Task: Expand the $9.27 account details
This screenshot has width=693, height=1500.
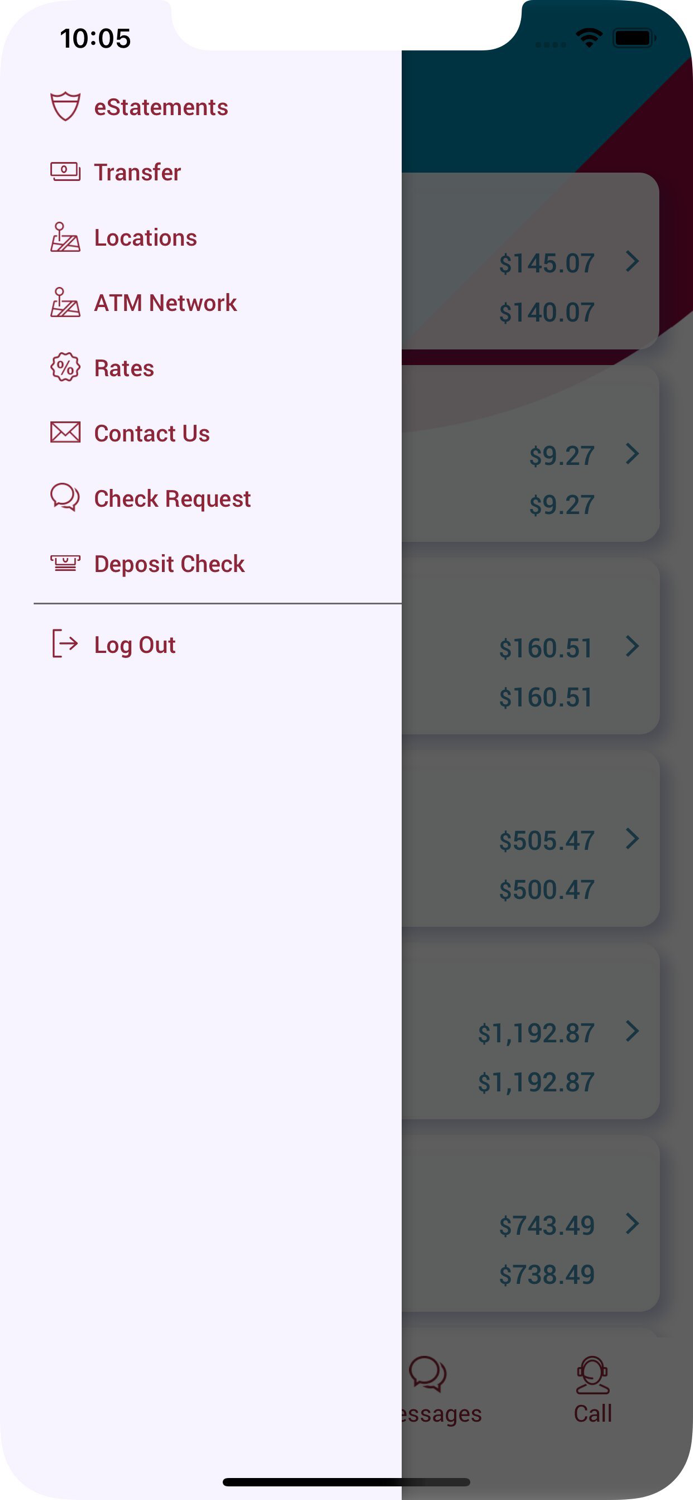Action: [631, 454]
